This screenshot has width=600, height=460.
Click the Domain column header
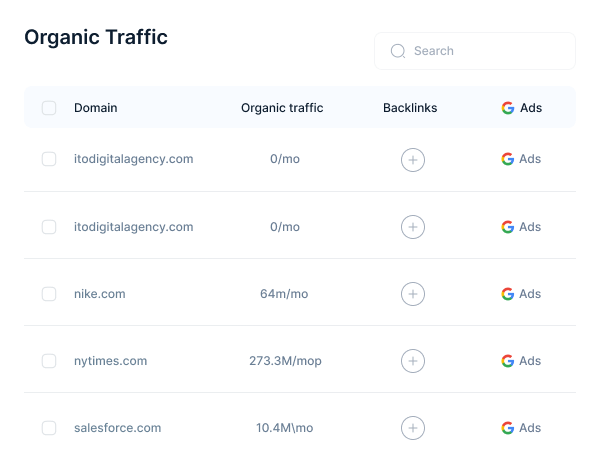[95, 108]
